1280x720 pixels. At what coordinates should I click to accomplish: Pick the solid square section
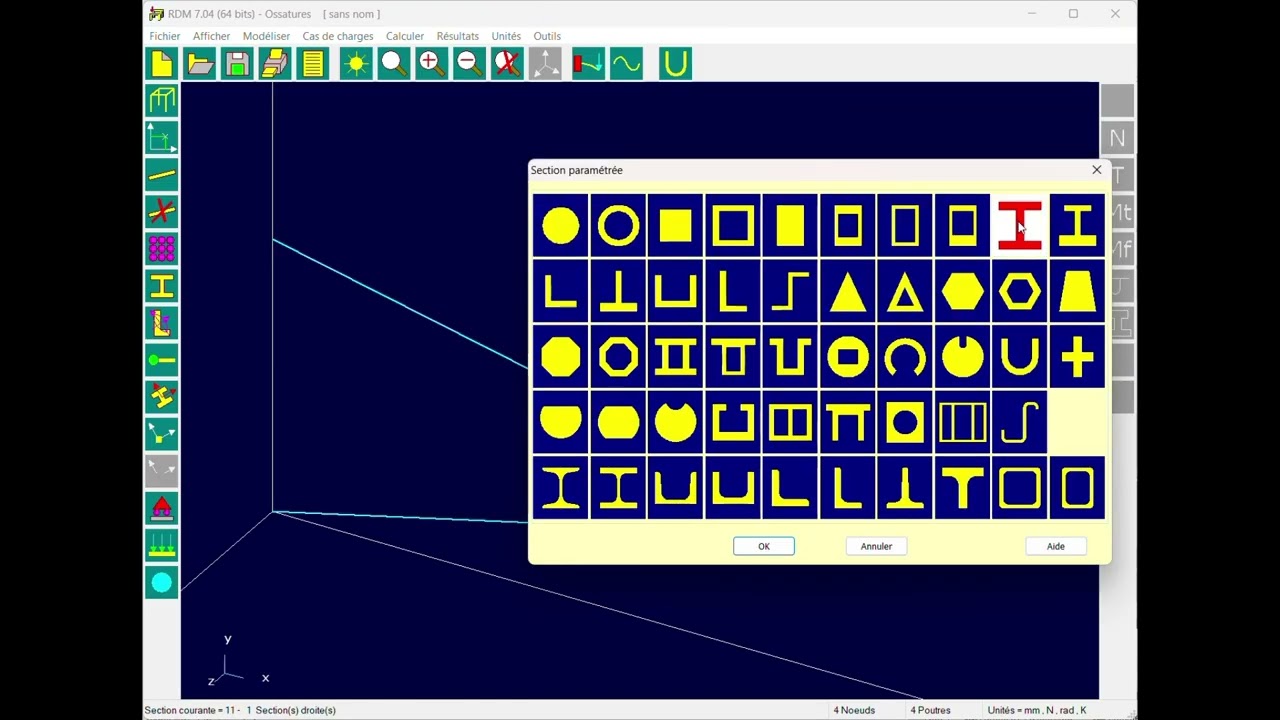point(675,226)
